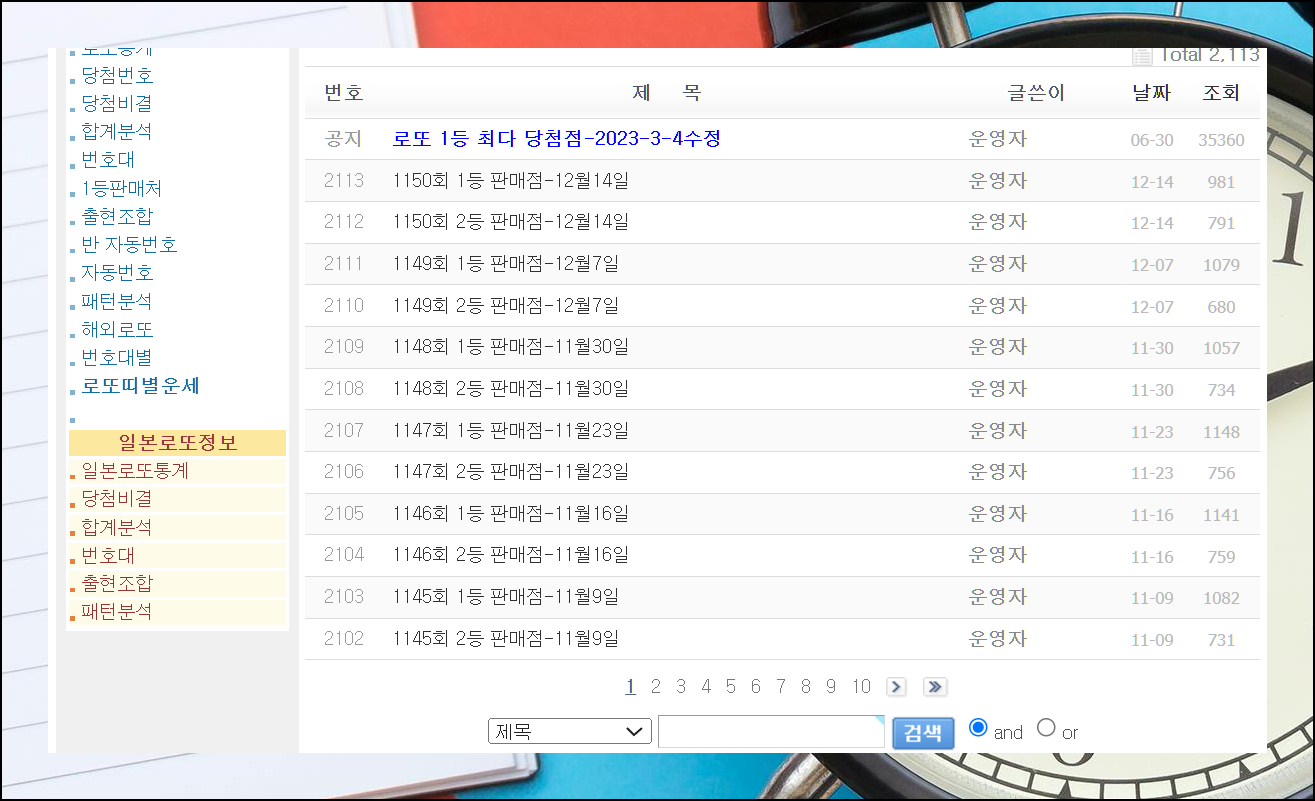Go to page 5 of the list
1315x801 pixels.
click(x=731, y=687)
